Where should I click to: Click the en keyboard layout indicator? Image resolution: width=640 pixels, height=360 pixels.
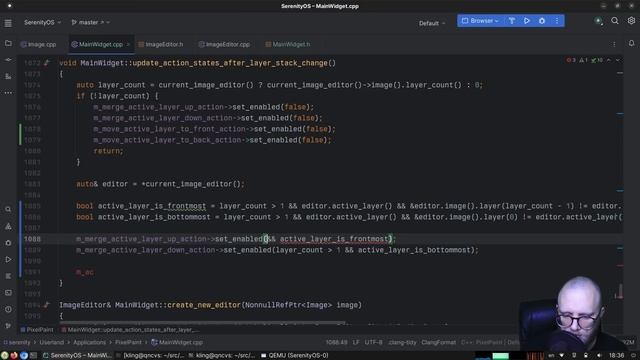pos(551,356)
